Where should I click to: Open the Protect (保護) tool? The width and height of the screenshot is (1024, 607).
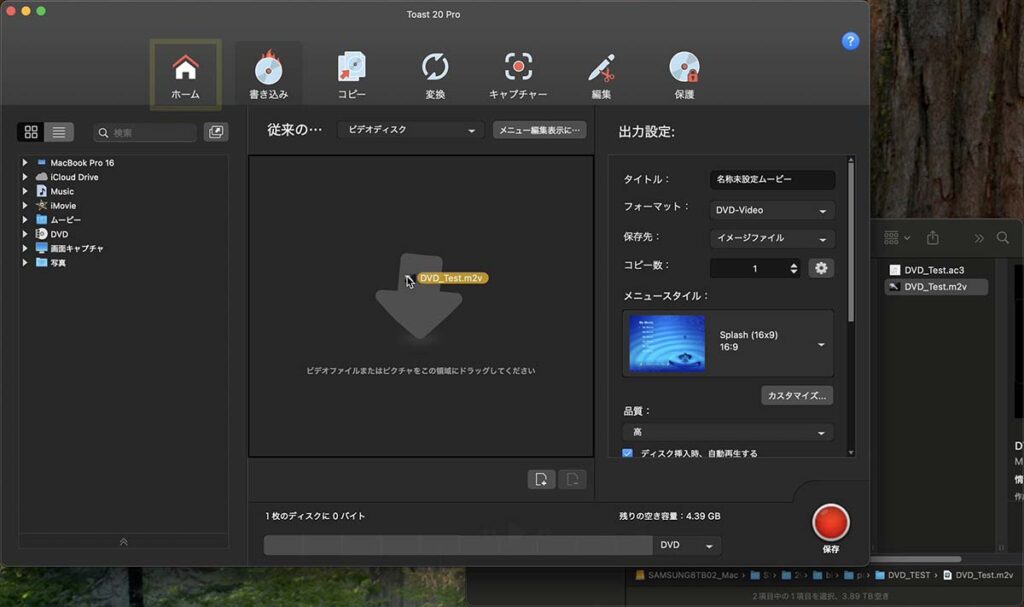coord(684,75)
